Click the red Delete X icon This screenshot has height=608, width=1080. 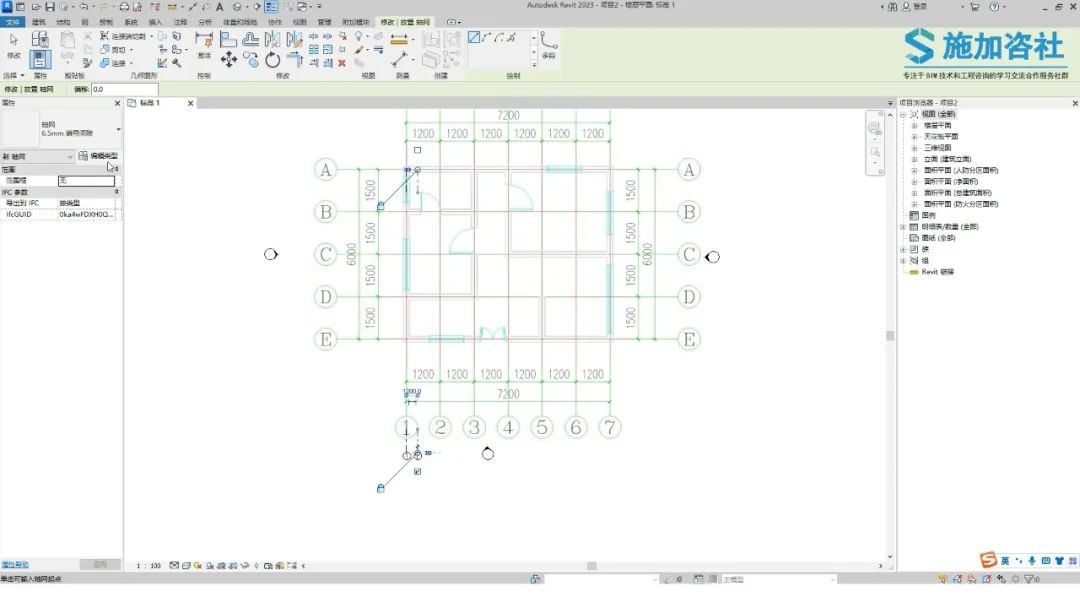(x=342, y=63)
